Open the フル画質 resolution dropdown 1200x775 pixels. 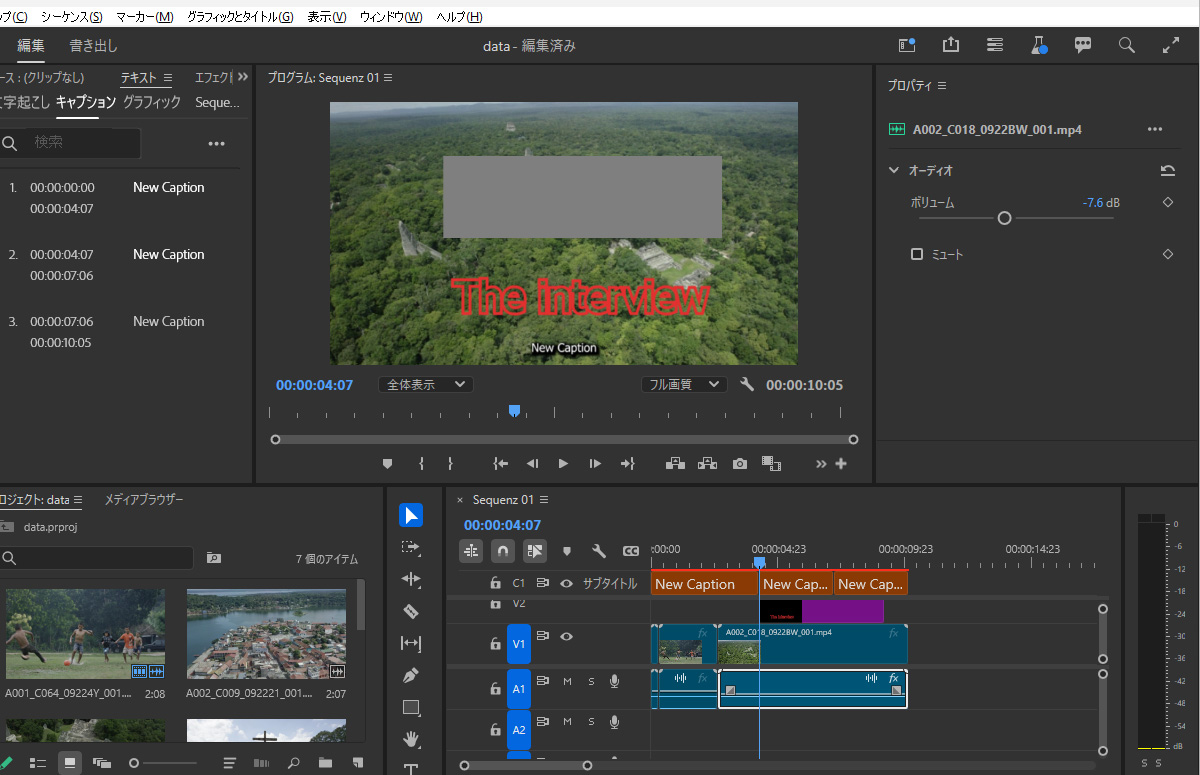click(x=684, y=384)
